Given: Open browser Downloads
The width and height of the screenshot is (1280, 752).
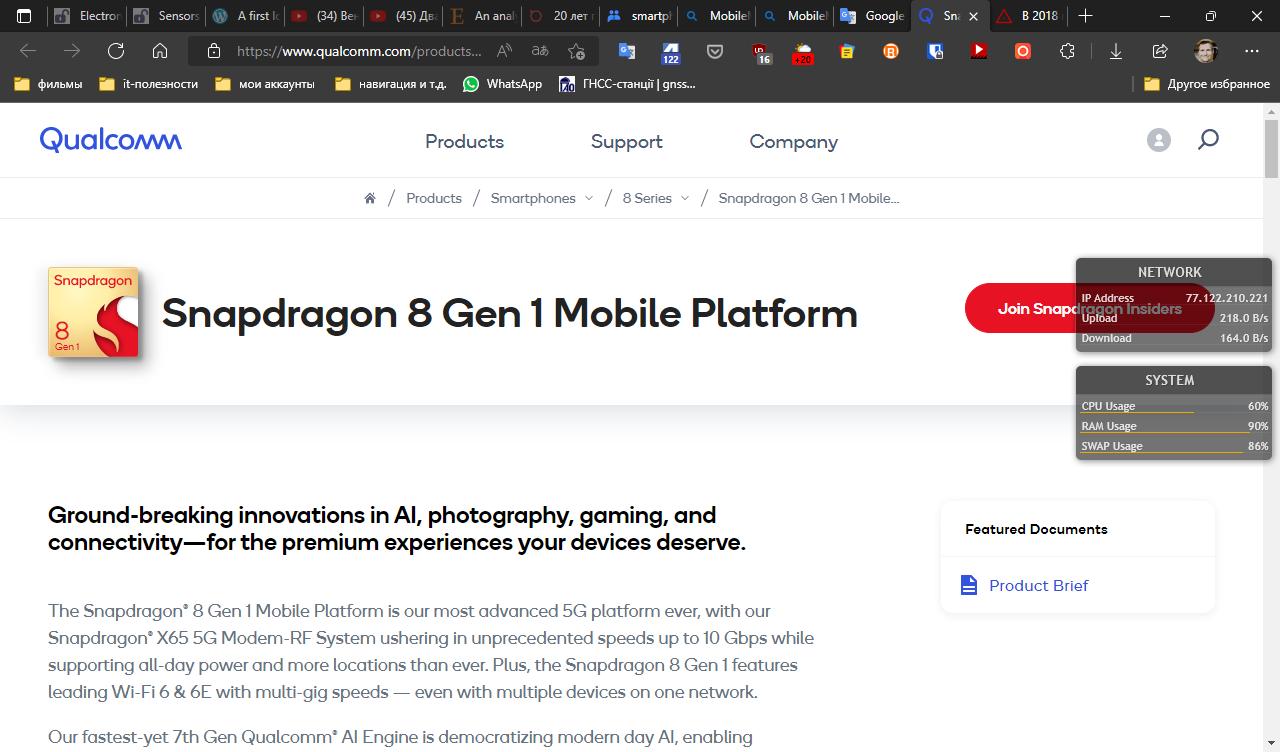Looking at the screenshot, I should 1115,51.
